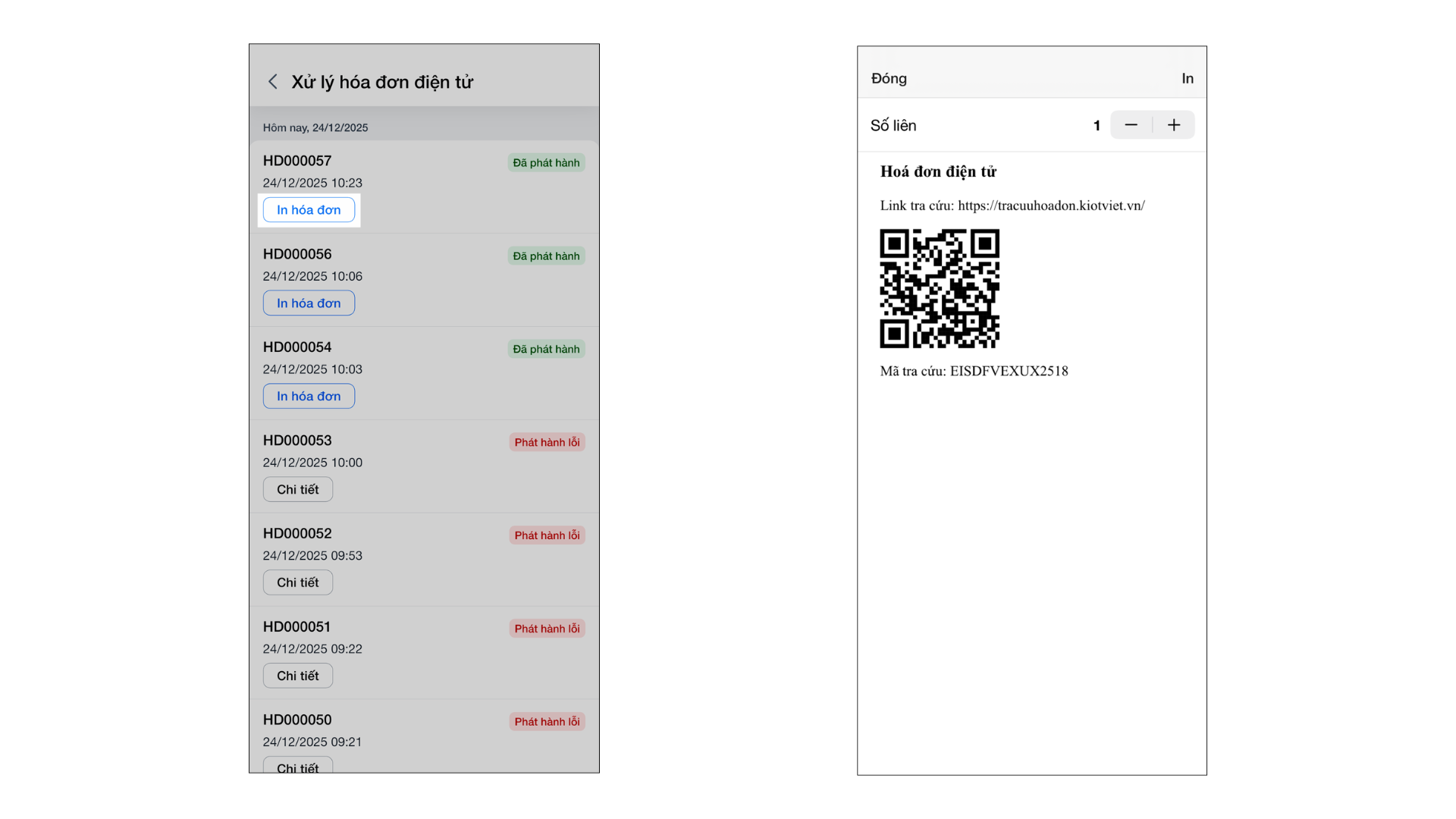Click the Phát hành lỗi badge on HD000051
The height and width of the screenshot is (819, 1456).
pyautogui.click(x=547, y=629)
